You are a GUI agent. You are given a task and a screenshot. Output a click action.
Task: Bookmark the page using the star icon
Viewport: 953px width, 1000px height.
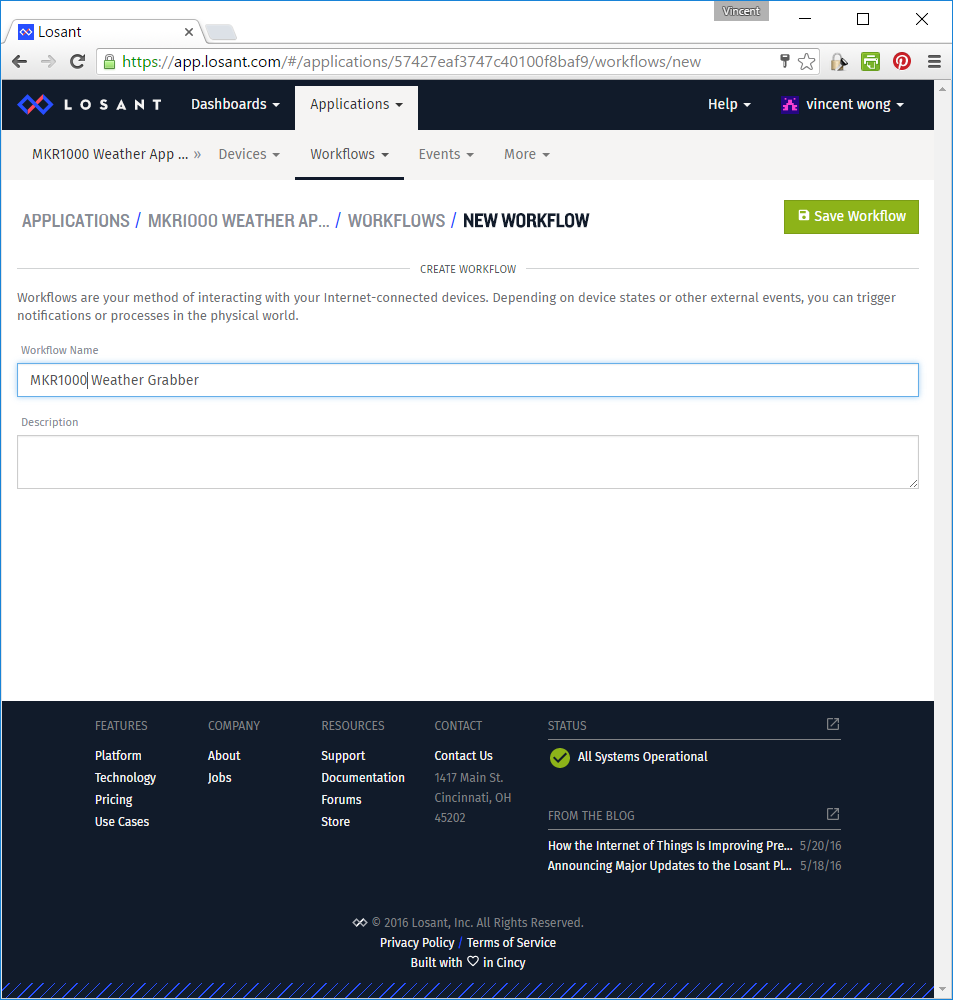coord(807,61)
